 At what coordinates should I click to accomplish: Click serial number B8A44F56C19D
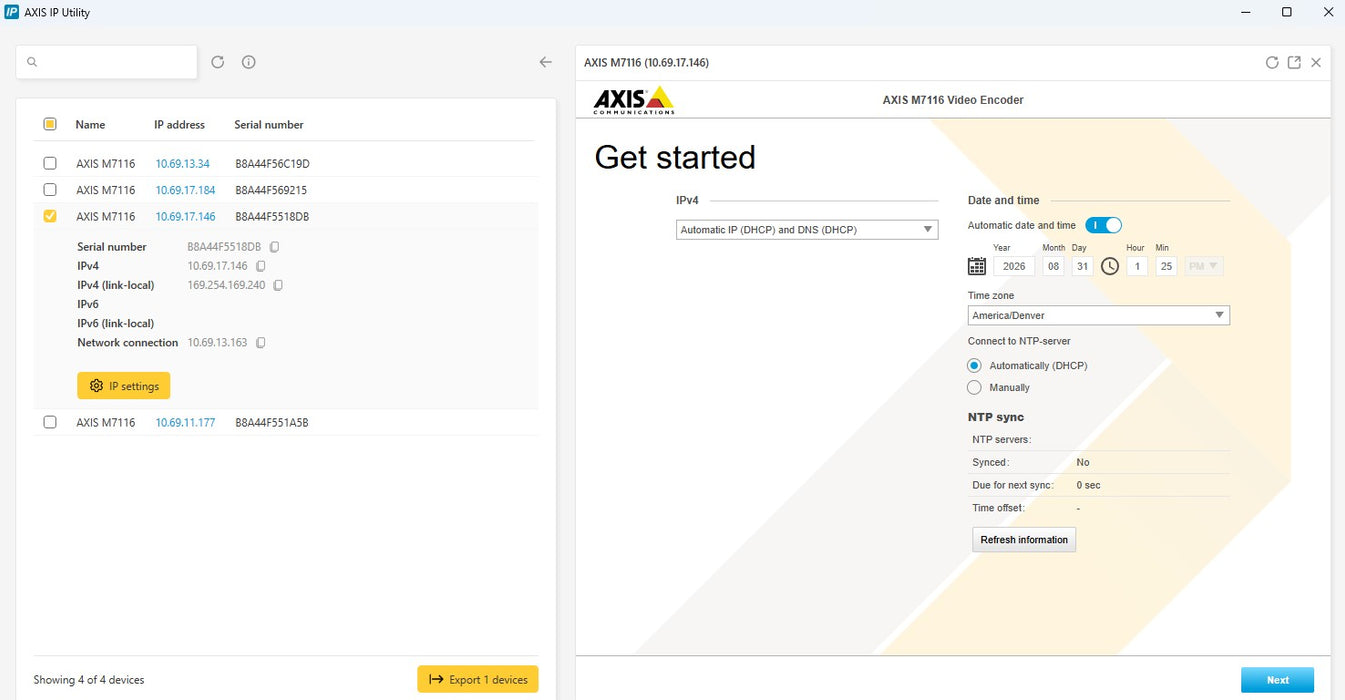coord(272,164)
